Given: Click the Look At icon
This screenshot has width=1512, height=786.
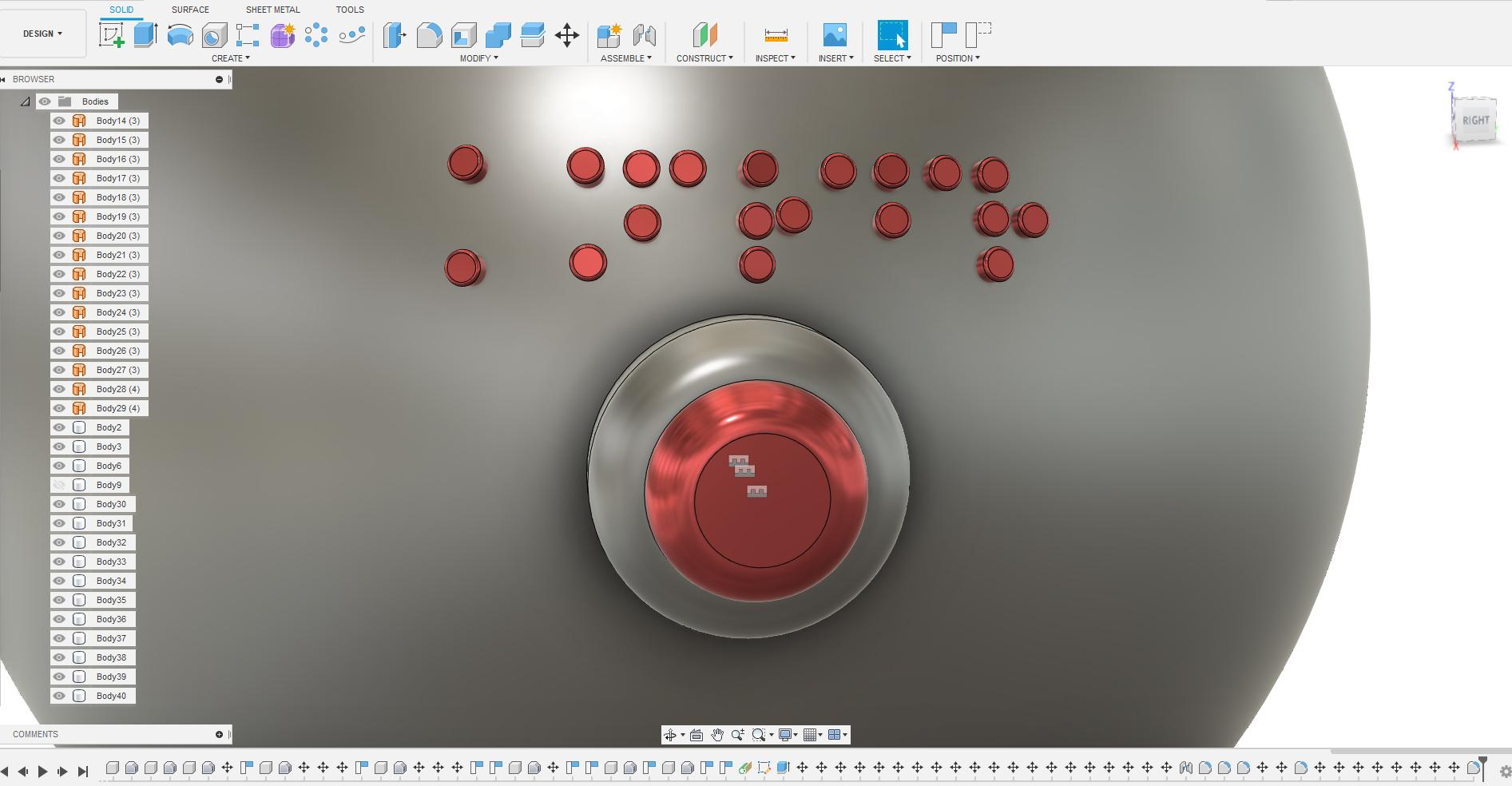Looking at the screenshot, I should [x=696, y=735].
